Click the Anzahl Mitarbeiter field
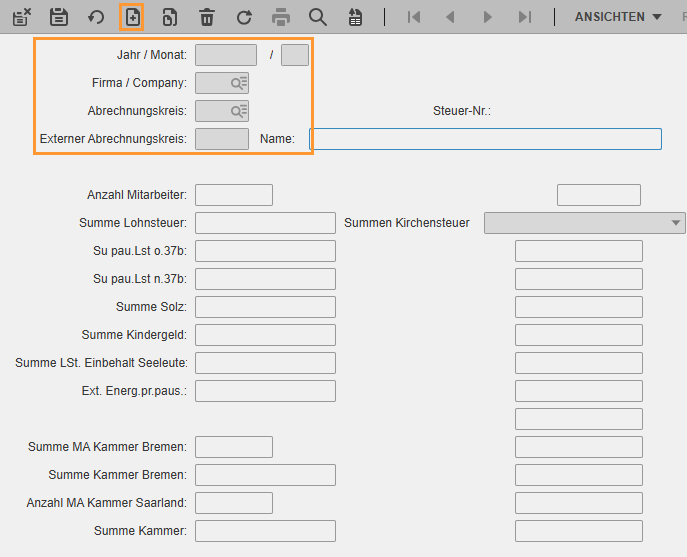Viewport: 687px width, 557px height. (x=234, y=195)
